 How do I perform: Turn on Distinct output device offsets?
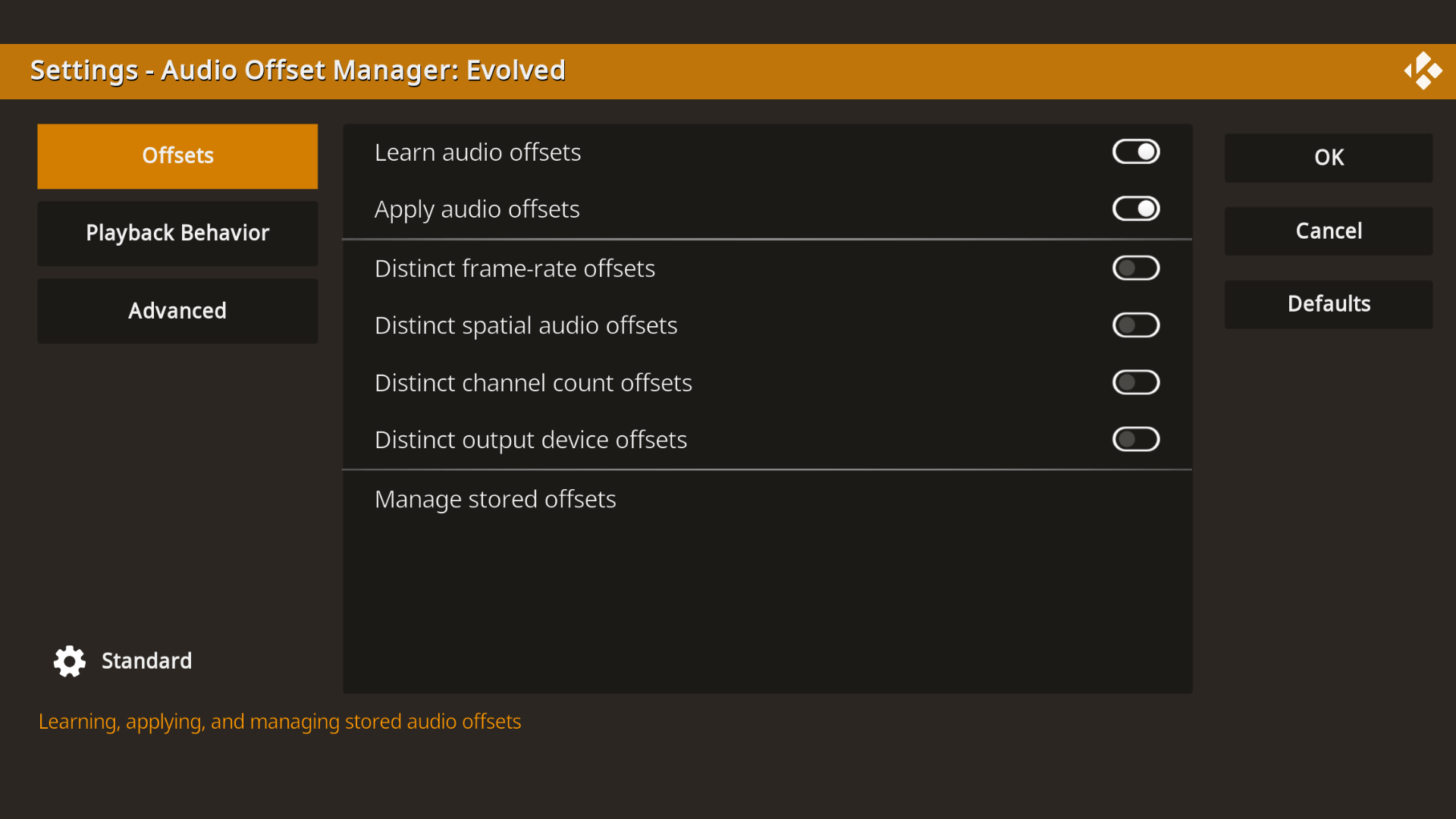point(1136,439)
